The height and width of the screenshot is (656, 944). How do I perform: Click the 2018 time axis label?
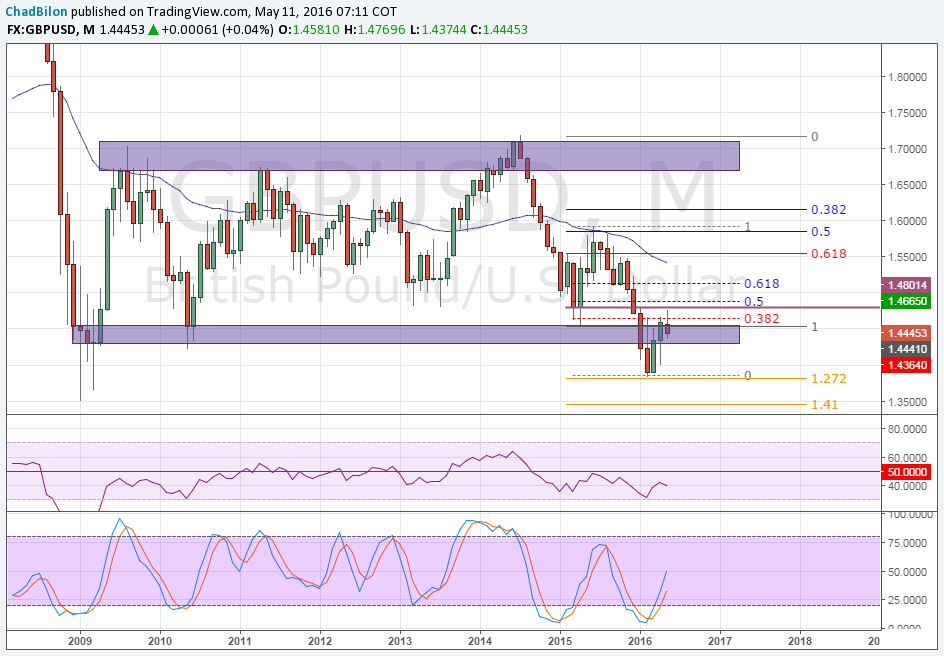click(800, 641)
